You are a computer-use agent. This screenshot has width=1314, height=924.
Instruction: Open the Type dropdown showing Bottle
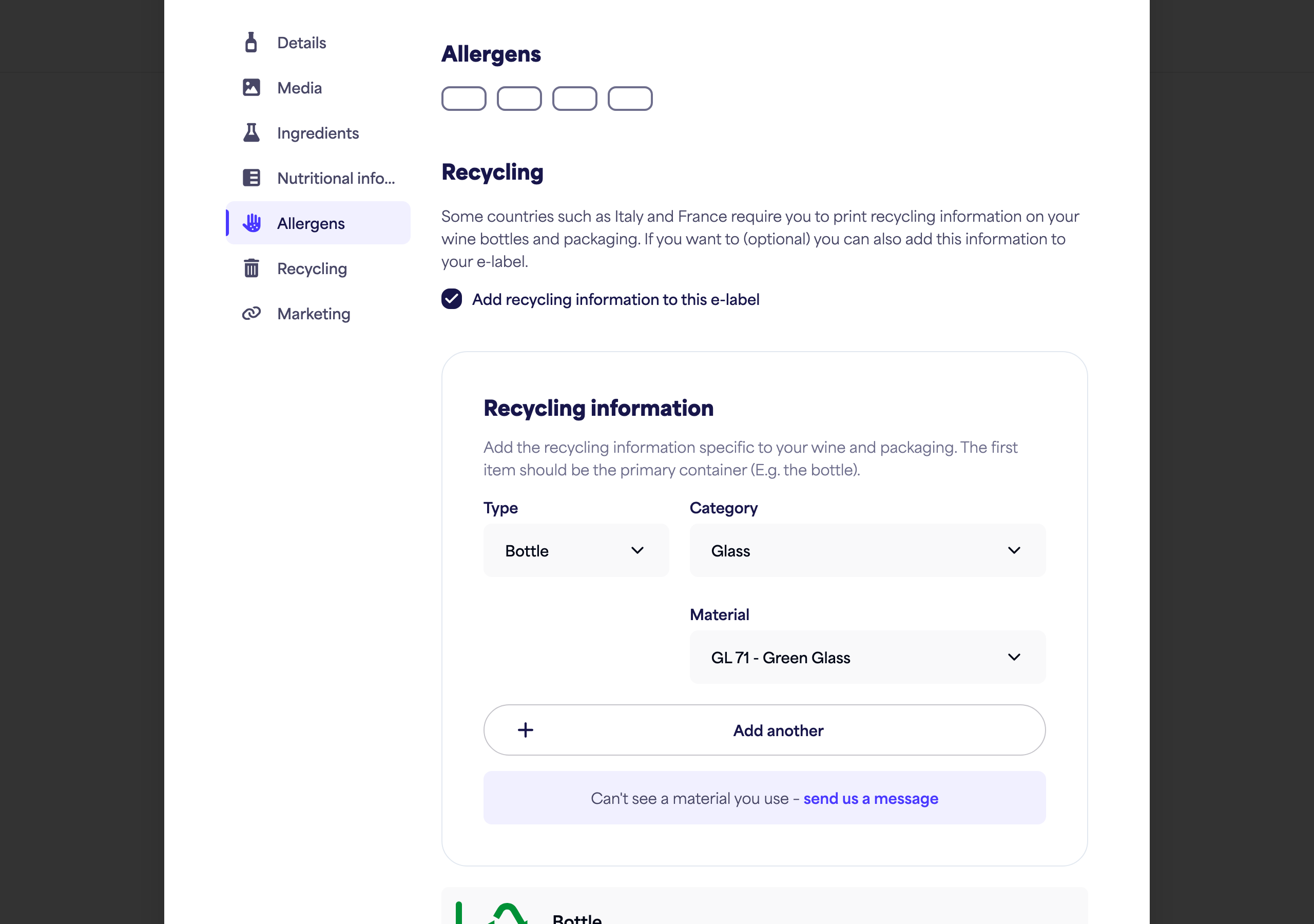[576, 550]
